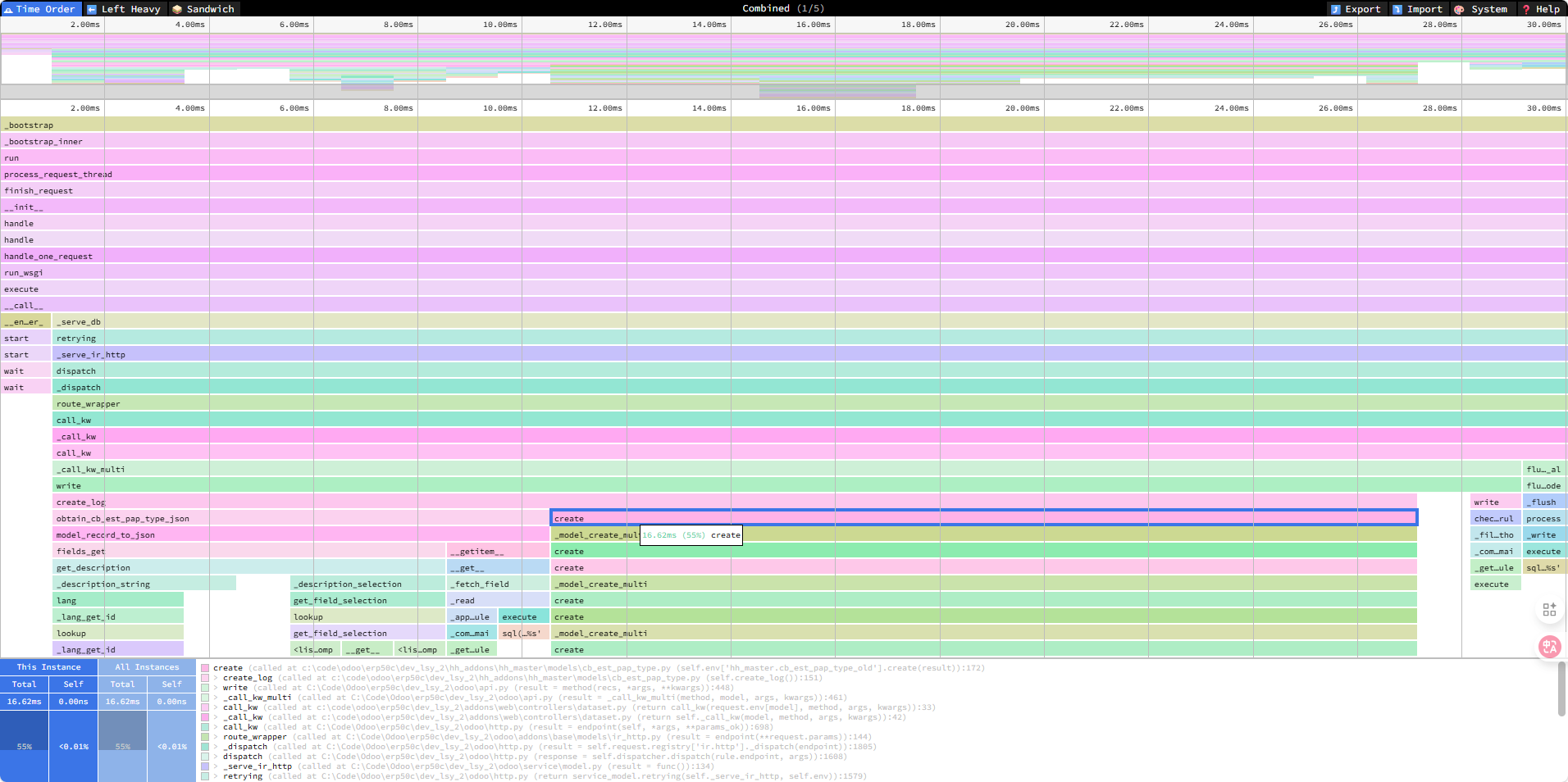The height and width of the screenshot is (782, 1568).
Task: Click the palette icon beside System
Action: (1459, 9)
